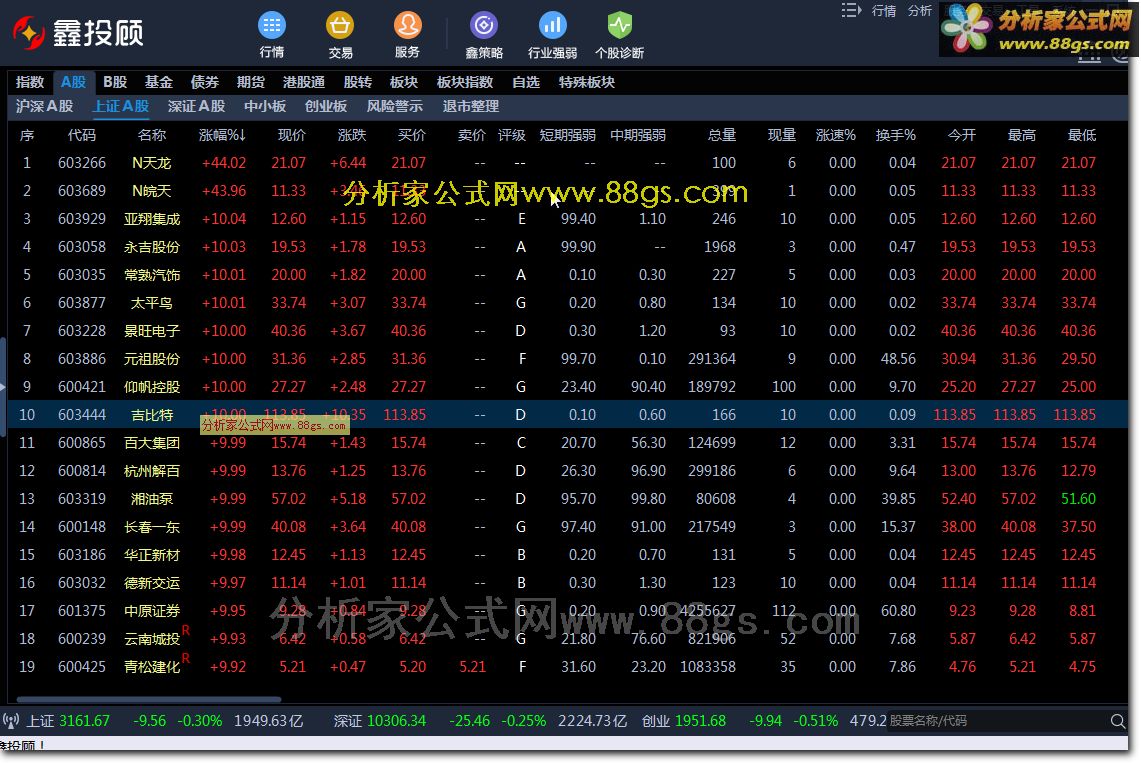
Task: Select the 仰帆控股 stock row
Action: (568, 387)
